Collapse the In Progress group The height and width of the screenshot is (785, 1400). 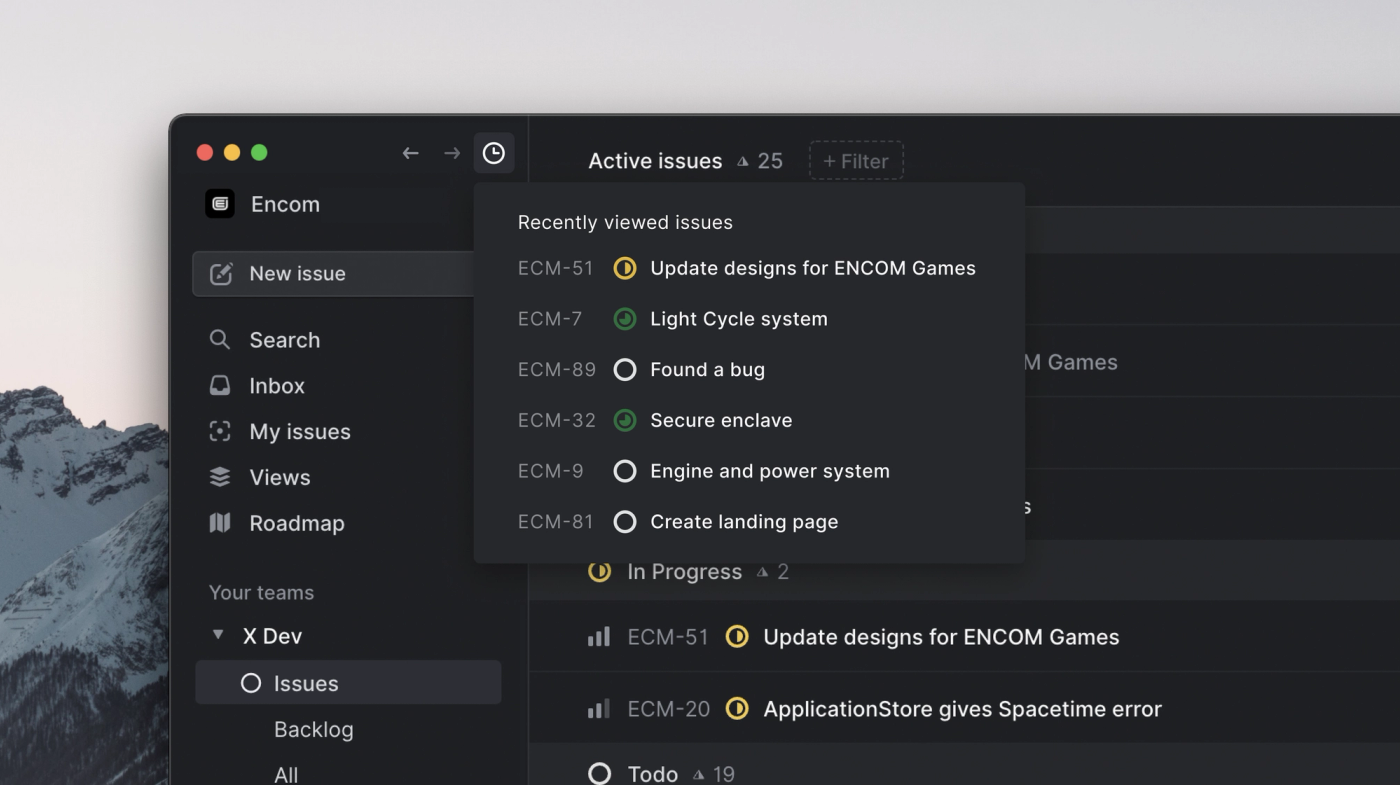pyautogui.click(x=599, y=571)
